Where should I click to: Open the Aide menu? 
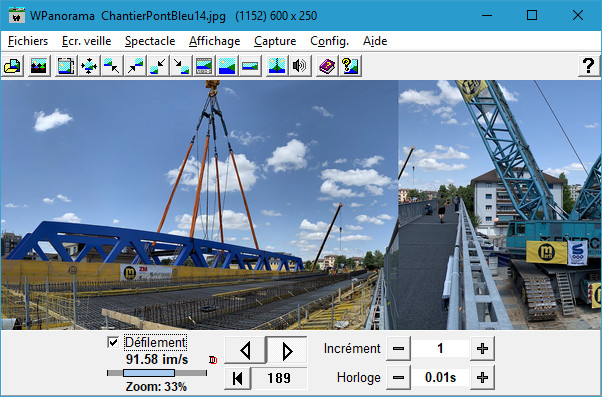coord(375,41)
